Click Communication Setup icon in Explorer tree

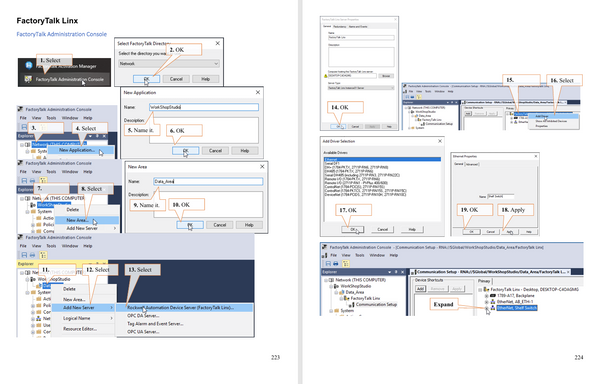pos(352,305)
